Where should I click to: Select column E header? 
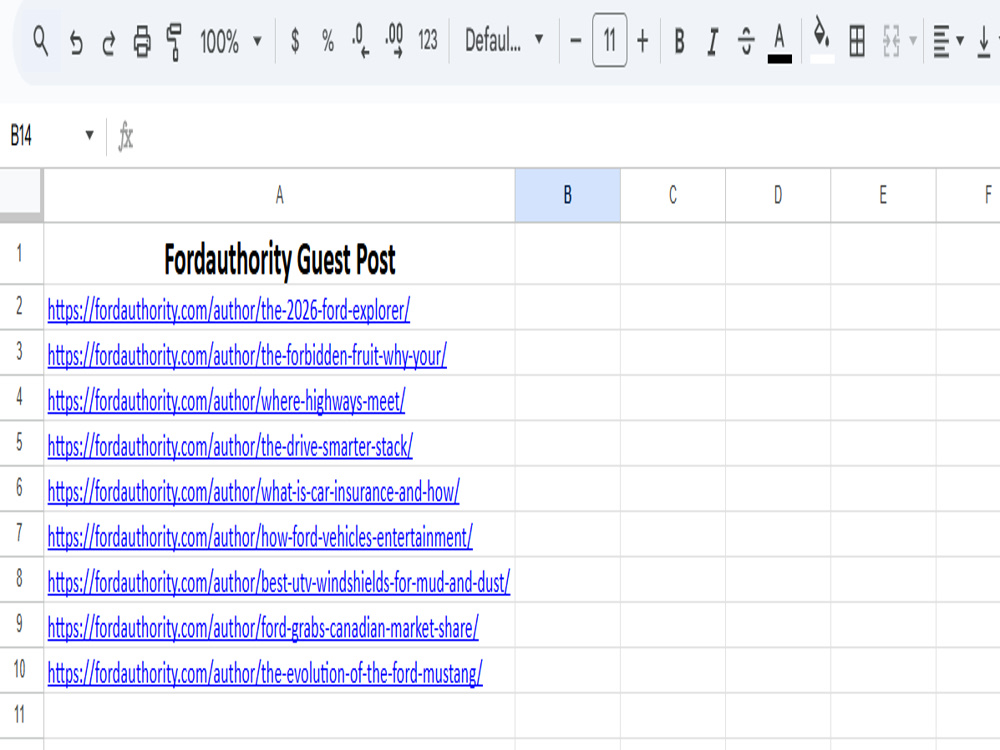coord(883,195)
